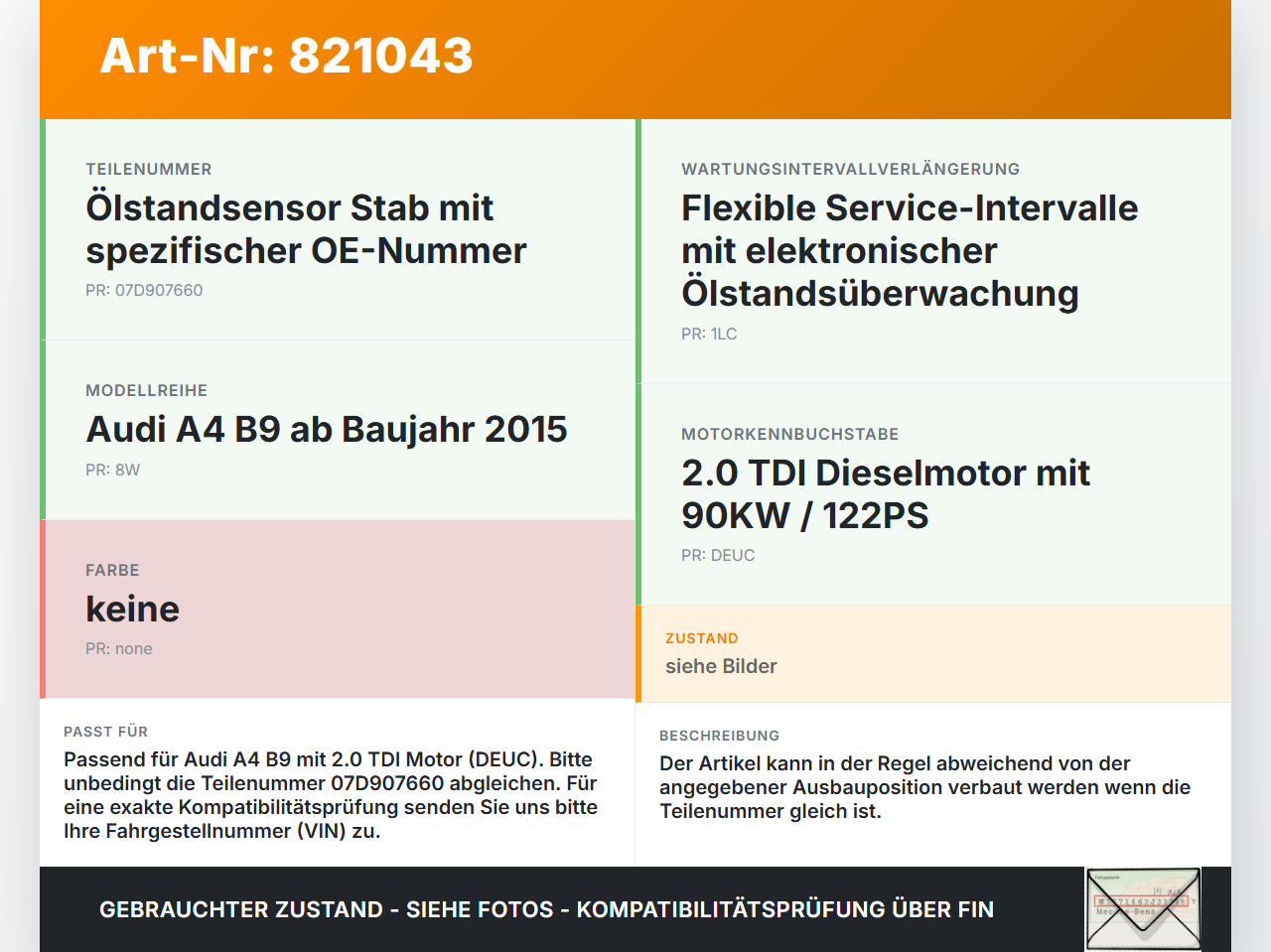The height and width of the screenshot is (952, 1271).
Task: Click the code 'PR: 07D907660'
Action: click(144, 291)
